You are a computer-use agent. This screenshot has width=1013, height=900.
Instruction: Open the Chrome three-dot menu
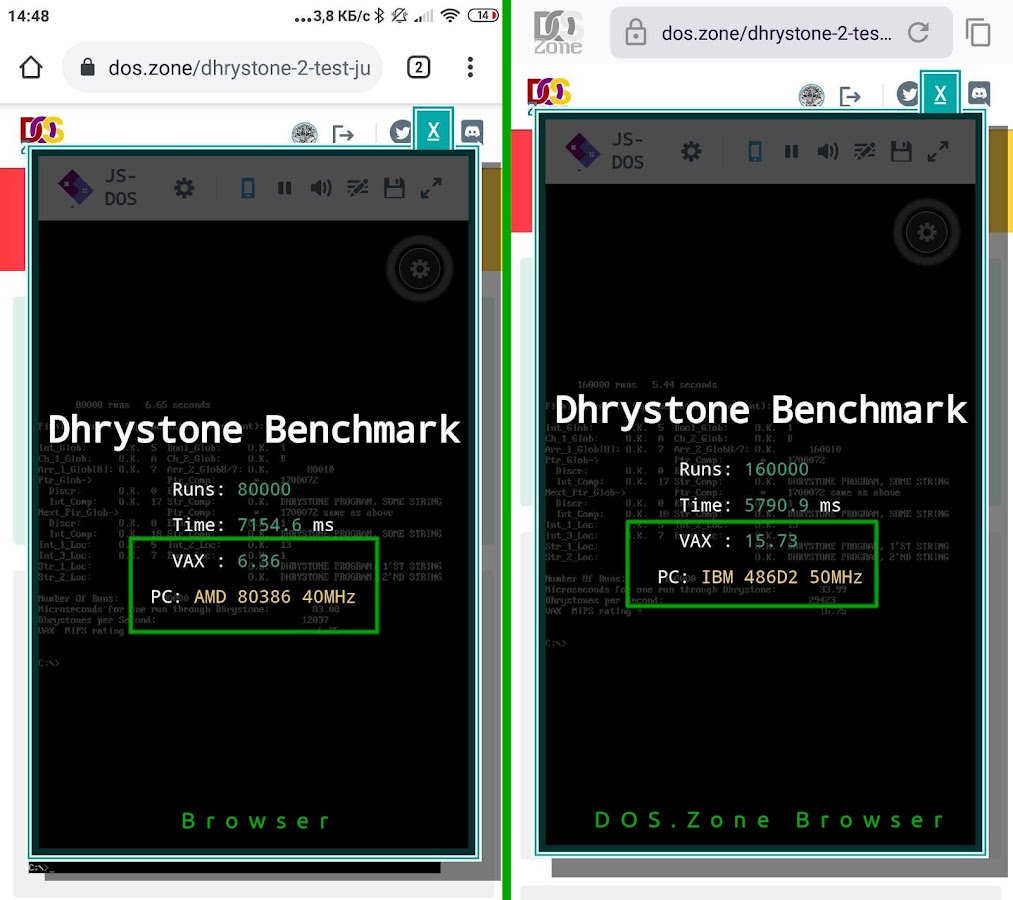470,68
